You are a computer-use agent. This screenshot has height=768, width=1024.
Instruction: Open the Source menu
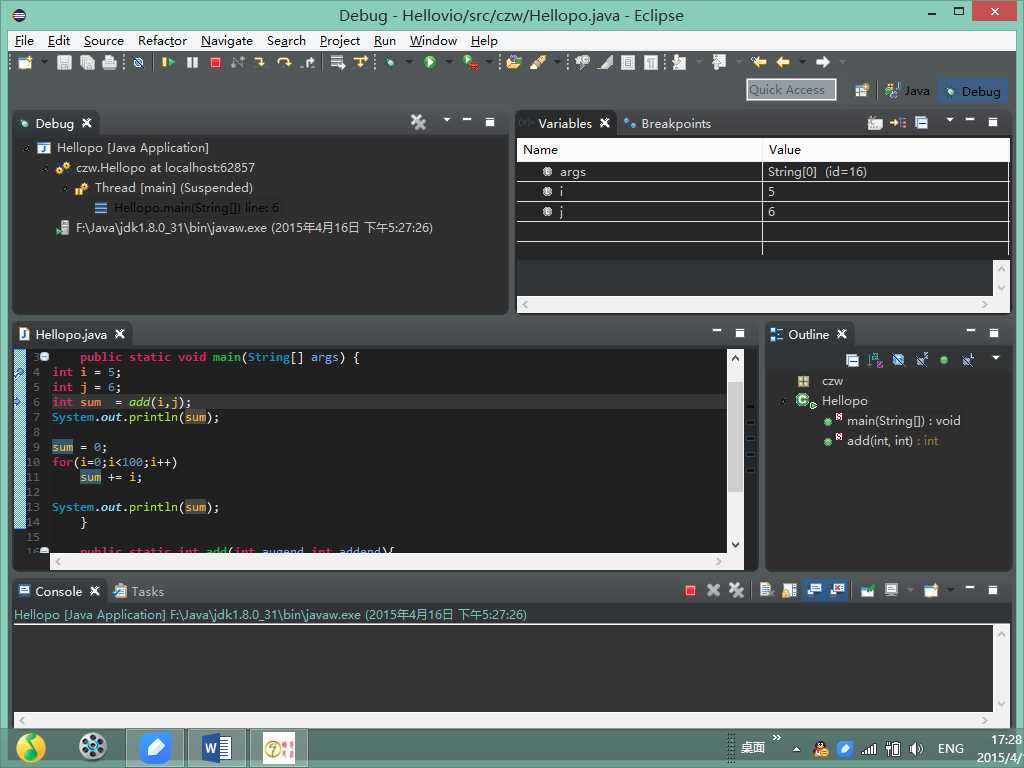103,41
